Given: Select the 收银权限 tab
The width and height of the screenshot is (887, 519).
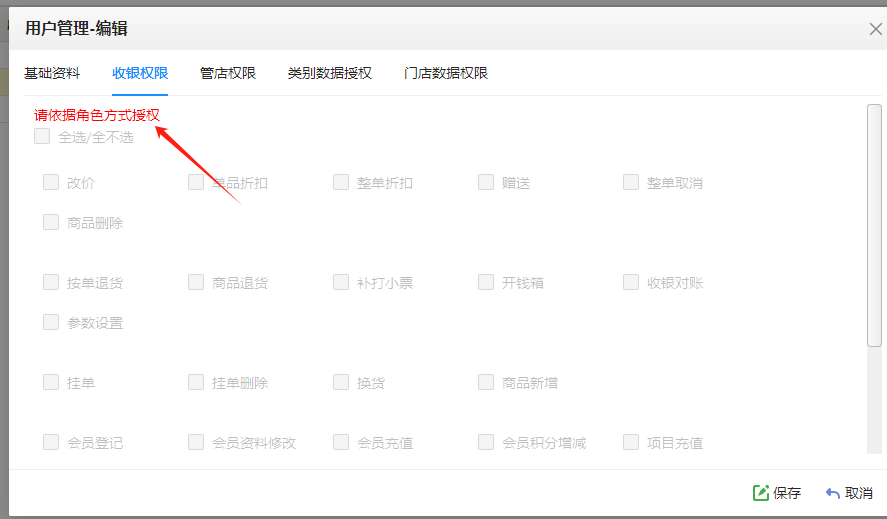Looking at the screenshot, I should pos(140,73).
